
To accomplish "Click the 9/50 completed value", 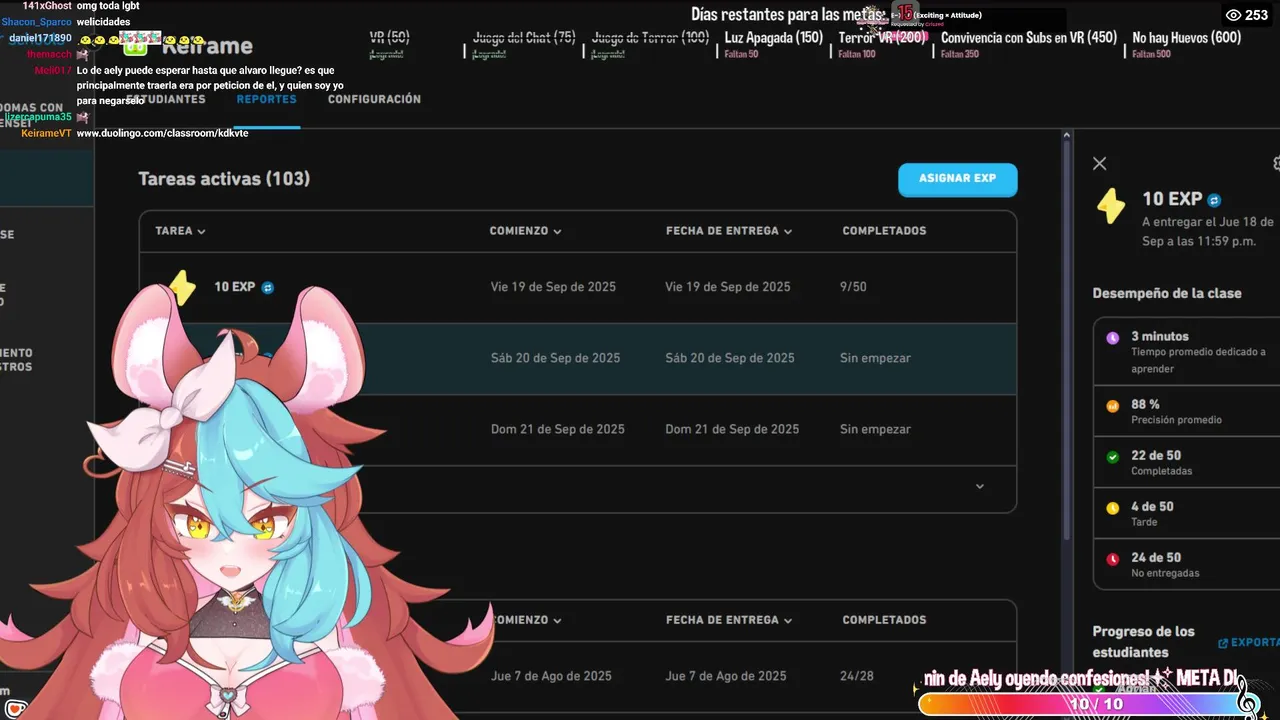I will click(x=853, y=287).
